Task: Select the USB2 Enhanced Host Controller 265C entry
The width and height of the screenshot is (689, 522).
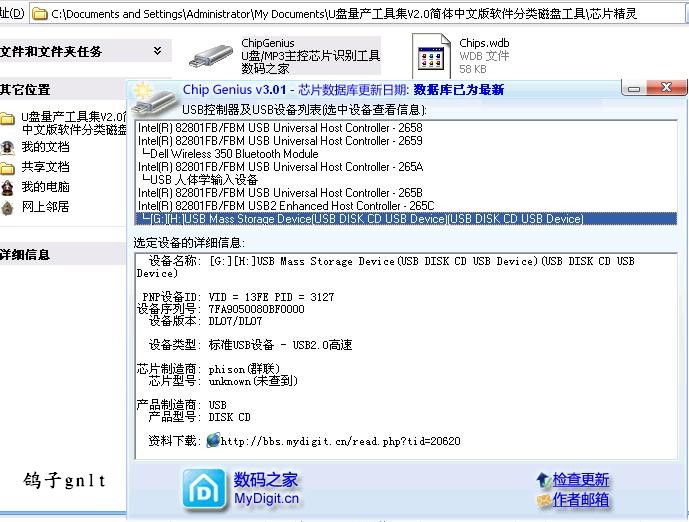Action: 286,206
